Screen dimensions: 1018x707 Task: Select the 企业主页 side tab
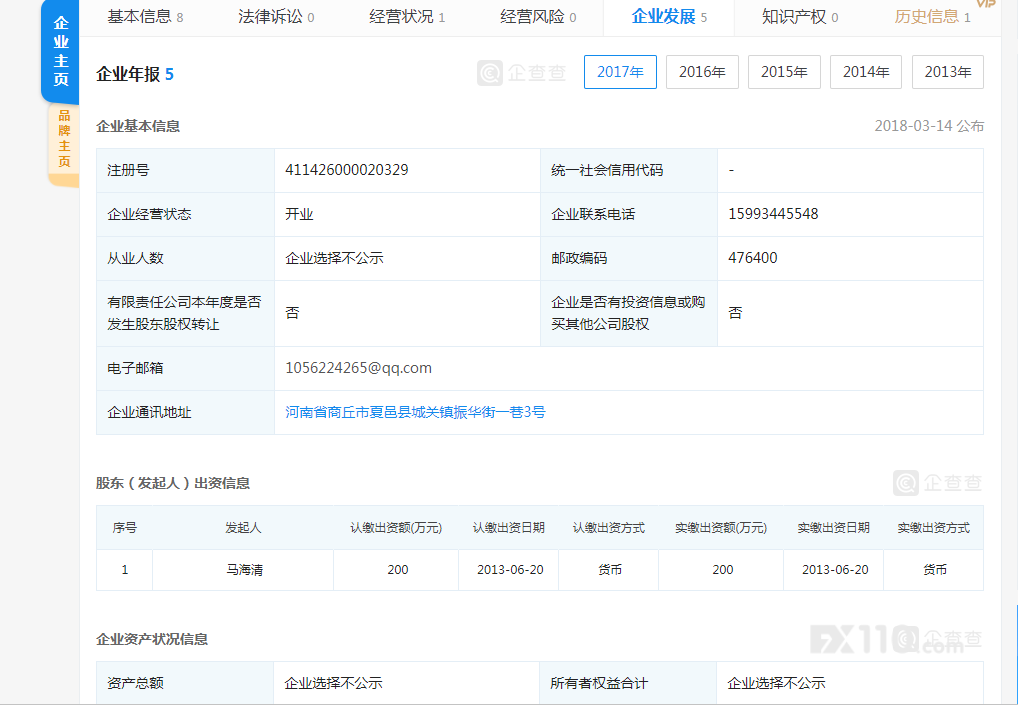[x=60, y=51]
